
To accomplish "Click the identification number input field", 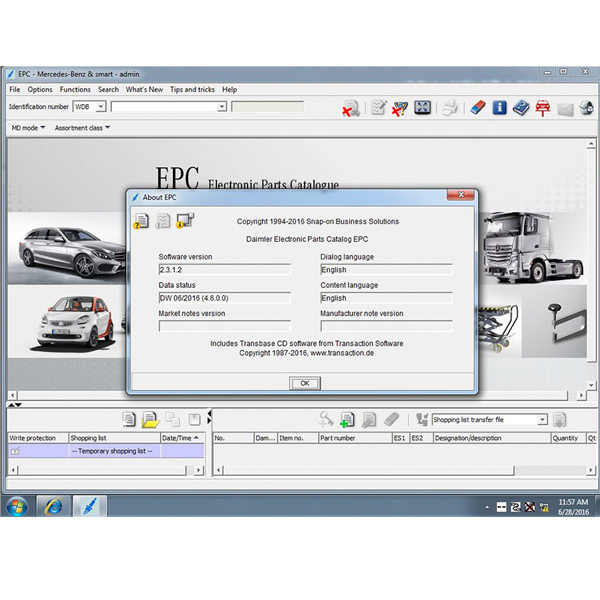I will tap(164, 107).
